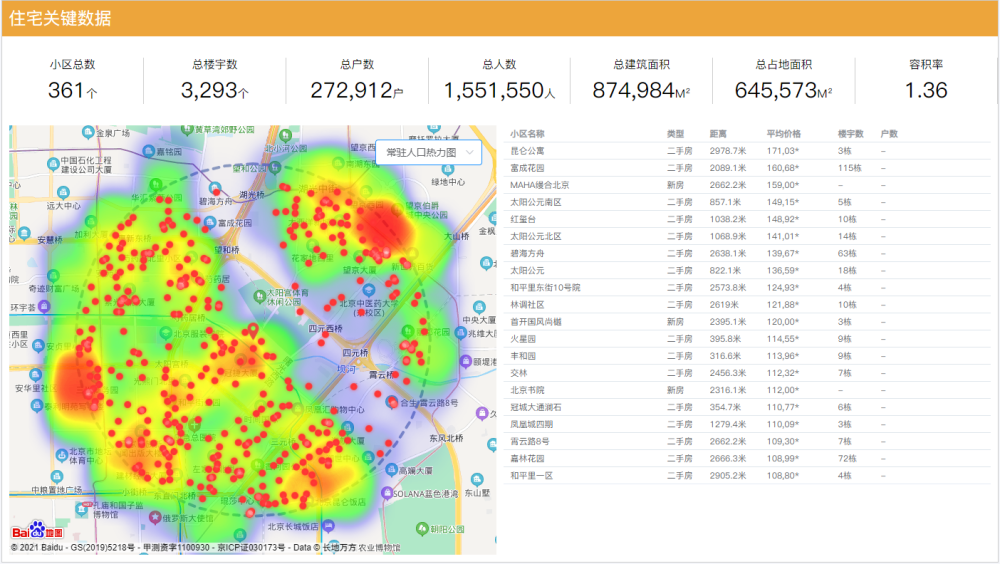Screen dimensions: 1000x564
Task: Click the 安华里社区 map marker icon
Action: pos(36,375)
